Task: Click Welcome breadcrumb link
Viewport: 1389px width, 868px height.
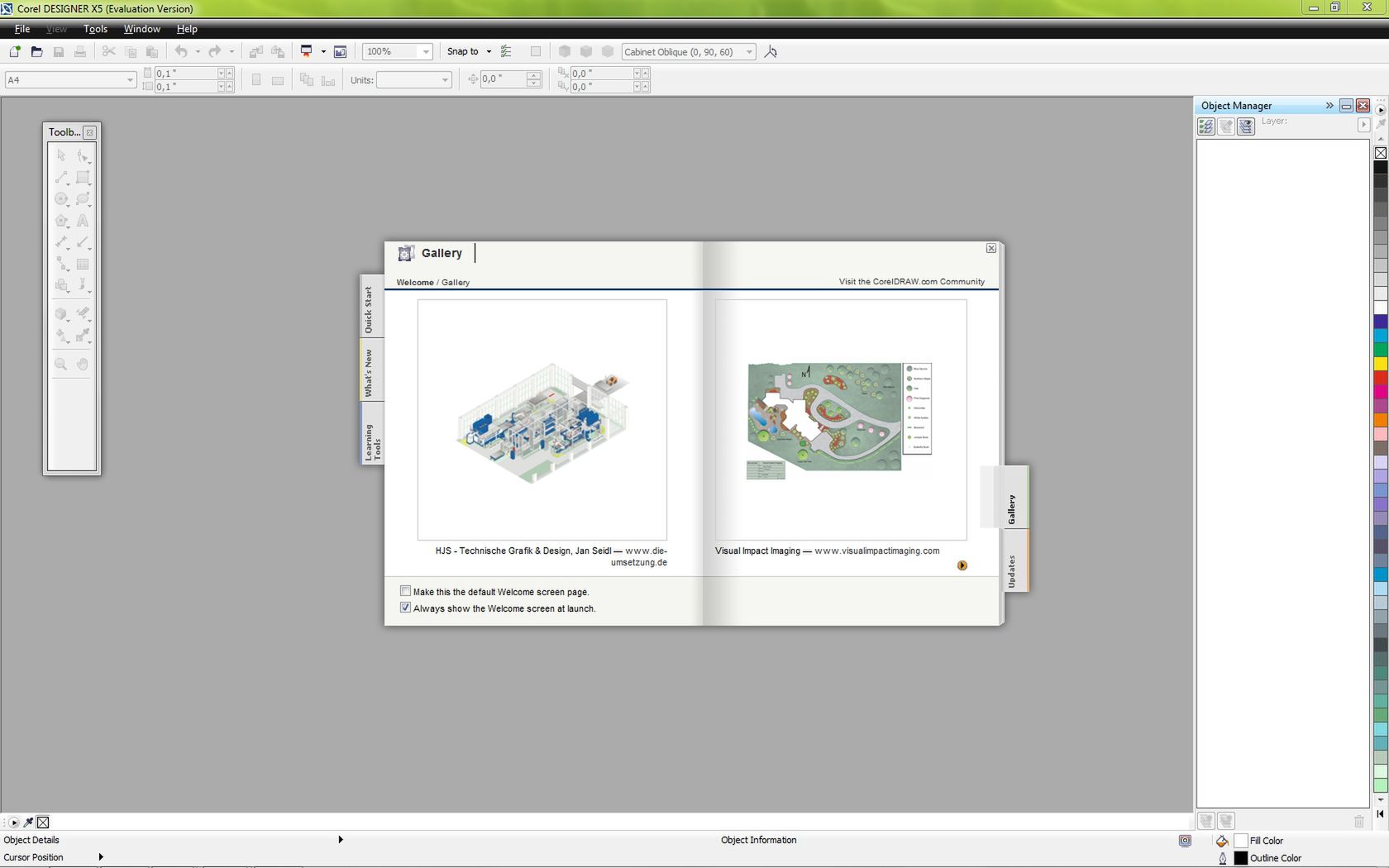Action: tap(415, 283)
